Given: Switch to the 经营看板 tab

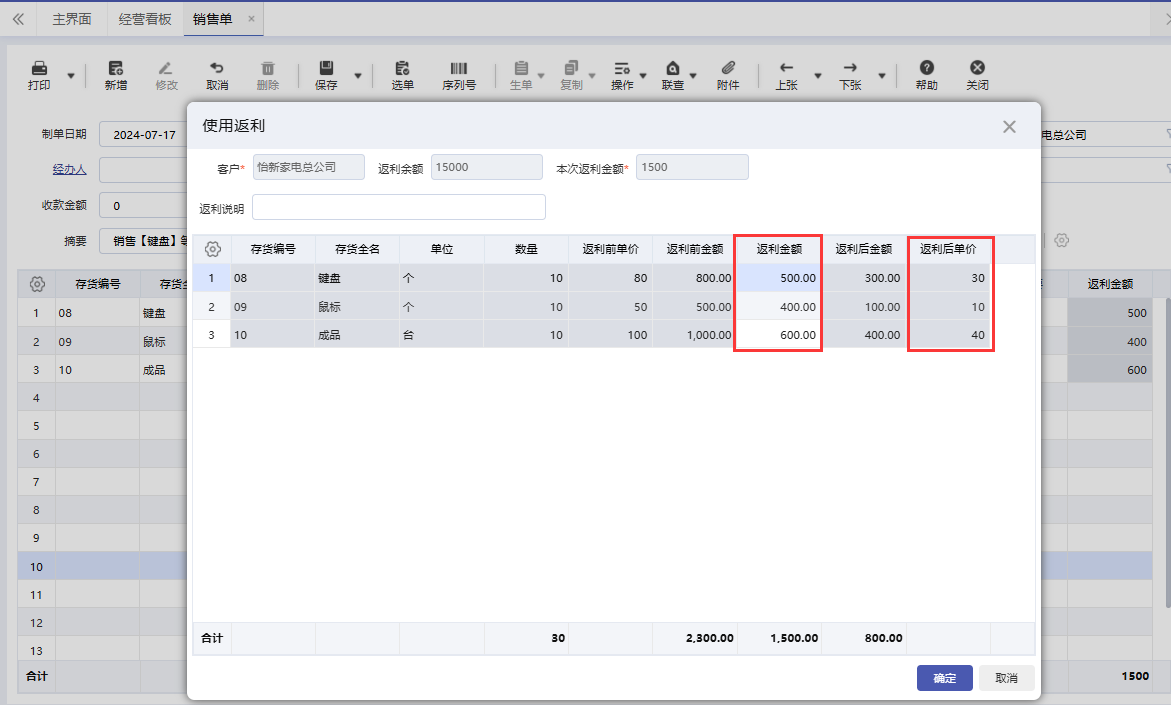Looking at the screenshot, I should 144,19.
